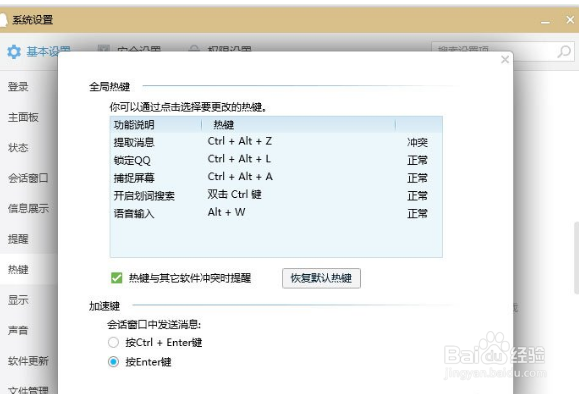Click the Ctrl + Alt + A hotkey value
The width and height of the screenshot is (579, 394).
[x=240, y=177]
